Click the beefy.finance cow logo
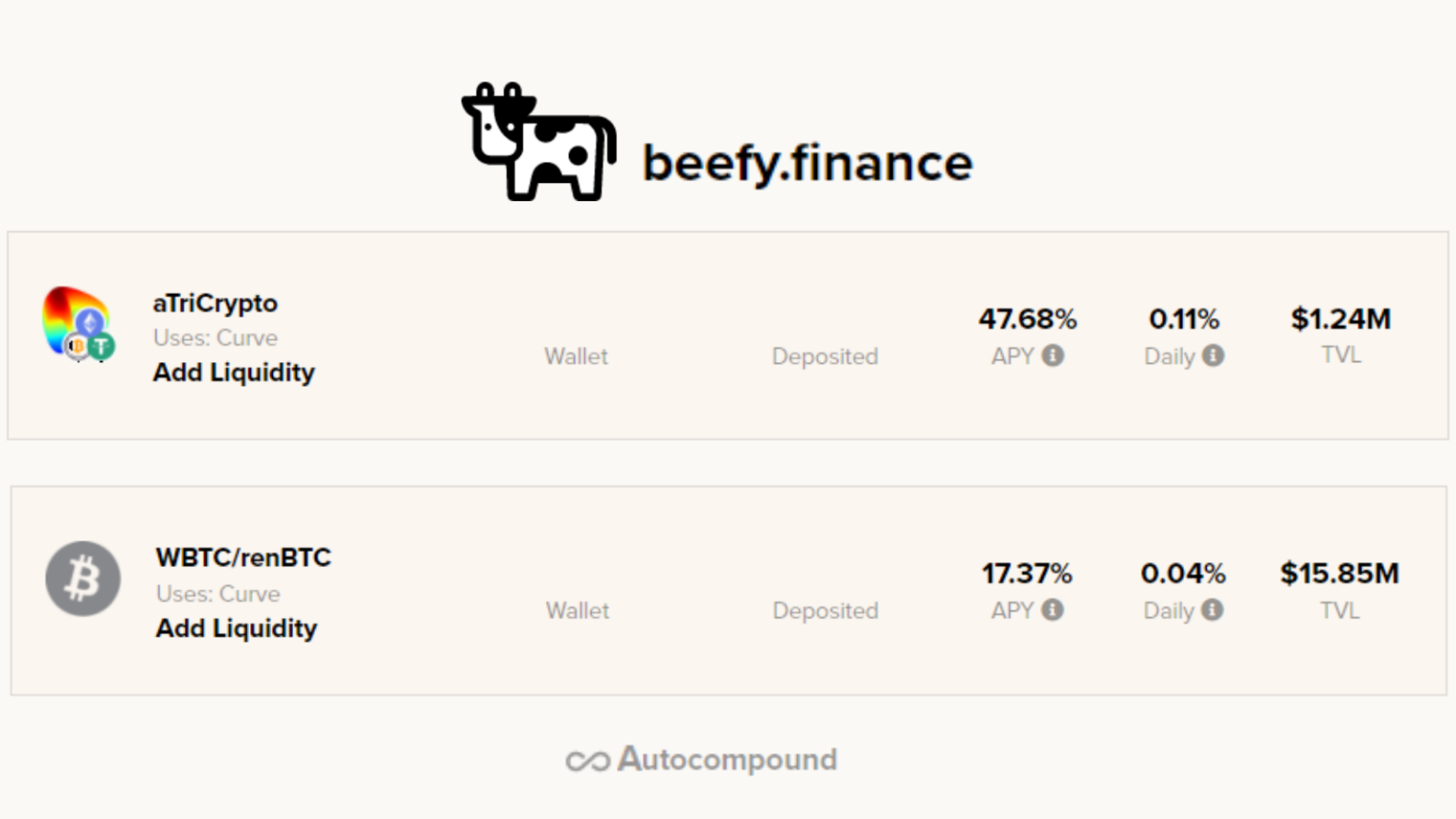1456x819 pixels. (537, 142)
